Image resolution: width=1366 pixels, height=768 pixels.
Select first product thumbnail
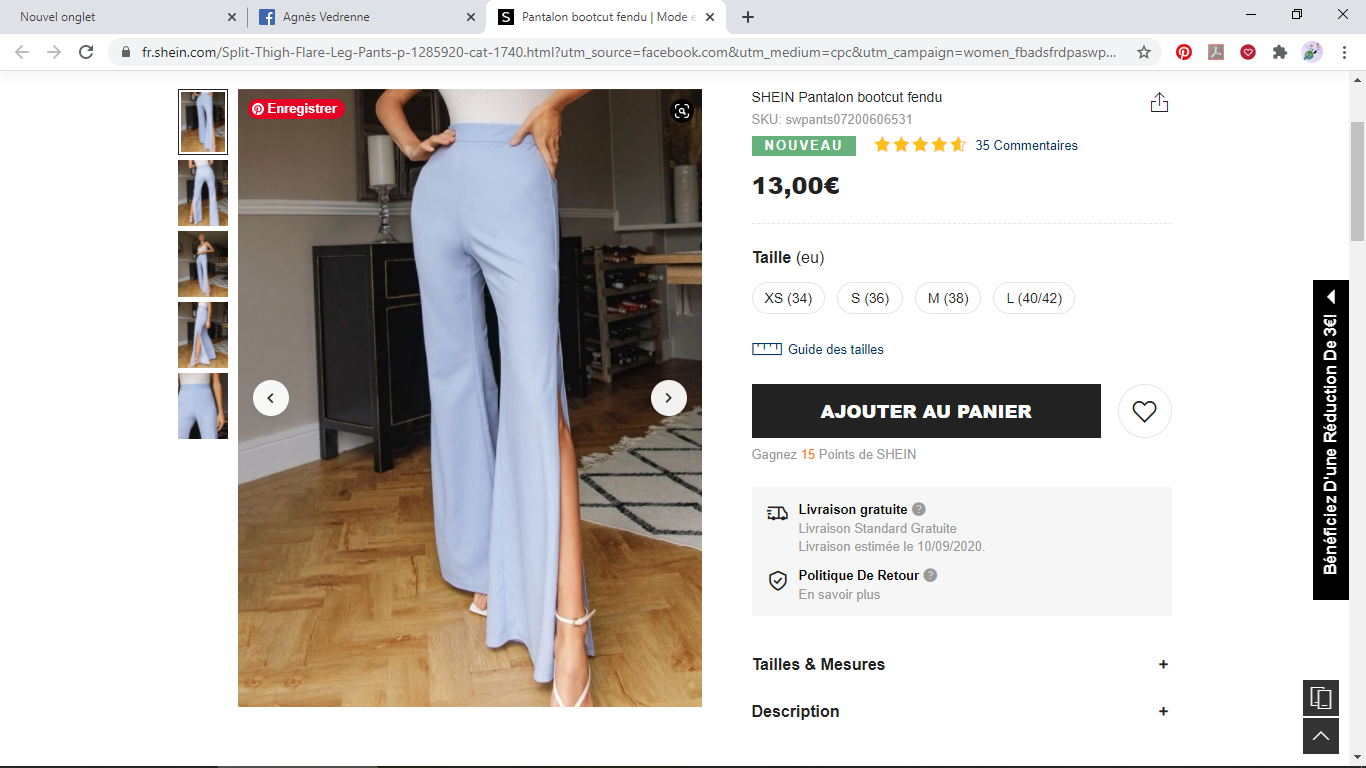(x=203, y=122)
